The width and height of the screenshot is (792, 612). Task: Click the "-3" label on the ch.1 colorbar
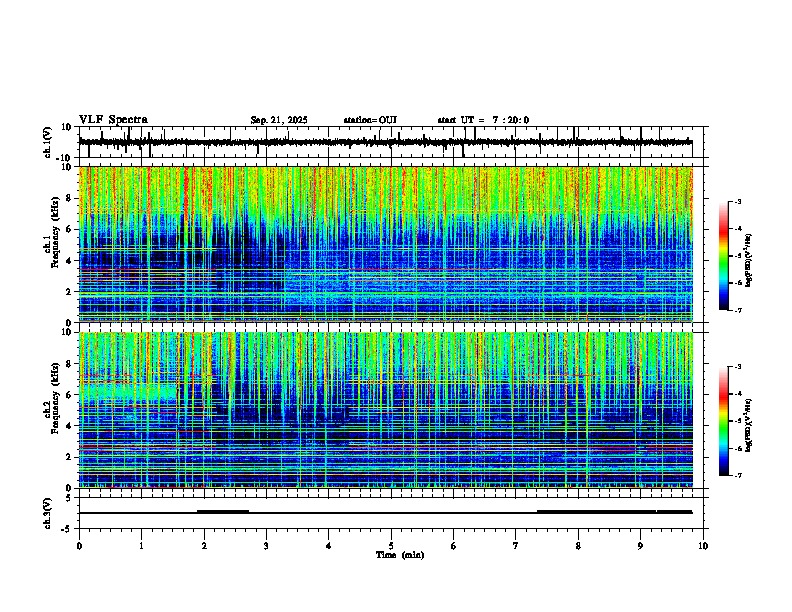(737, 201)
